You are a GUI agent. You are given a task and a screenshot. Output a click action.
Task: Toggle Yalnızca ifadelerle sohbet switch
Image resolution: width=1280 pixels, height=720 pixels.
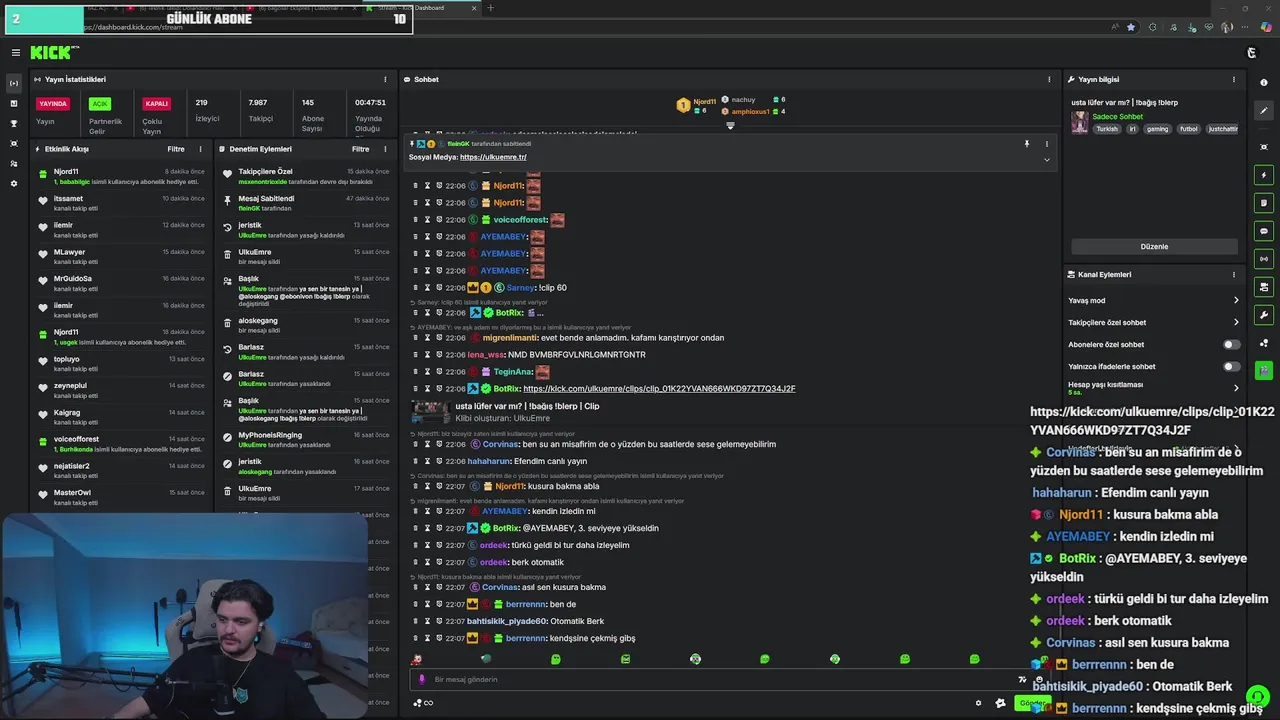1232,366
